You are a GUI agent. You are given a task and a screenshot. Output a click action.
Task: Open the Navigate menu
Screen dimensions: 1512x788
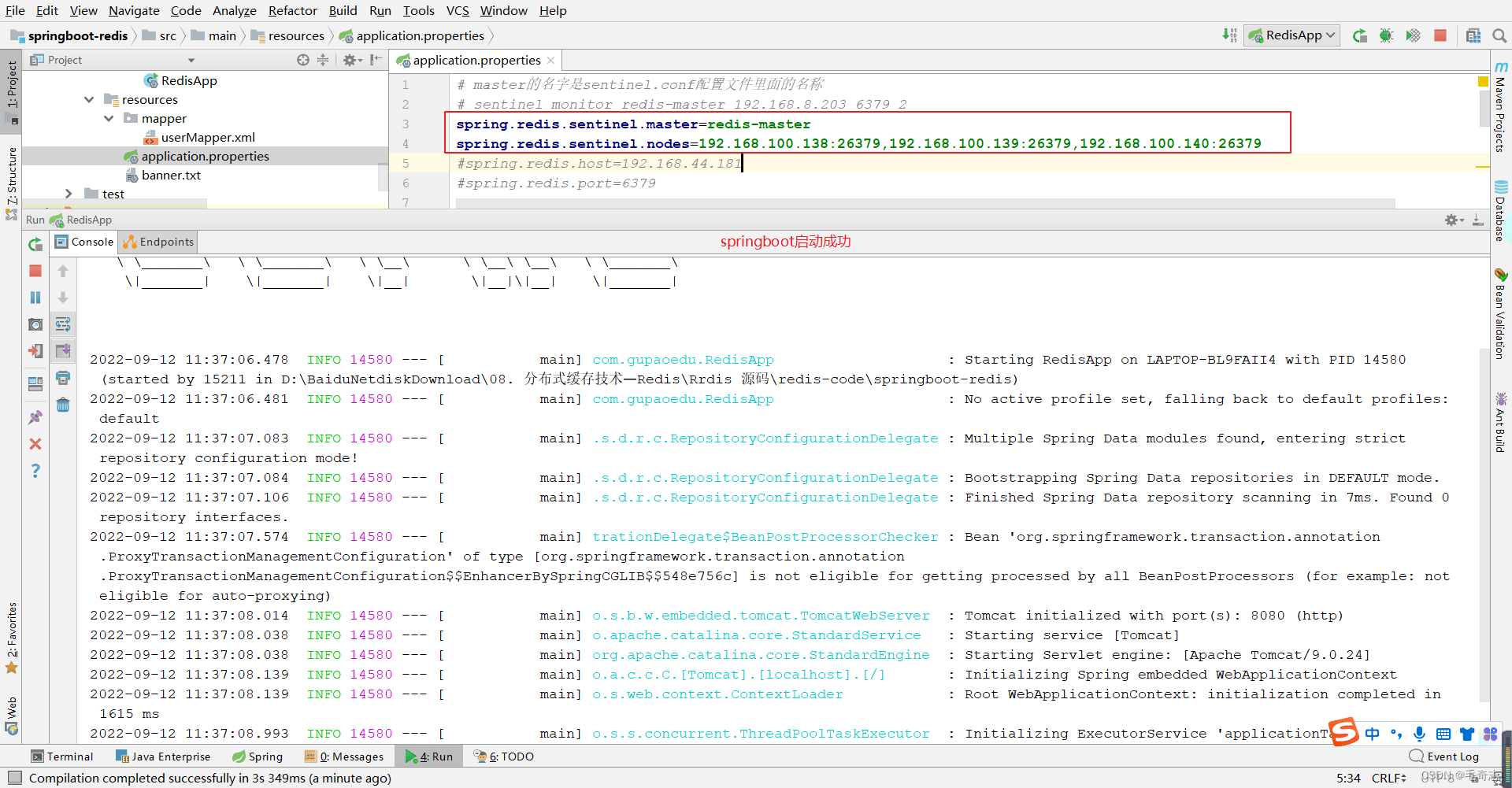(x=134, y=10)
